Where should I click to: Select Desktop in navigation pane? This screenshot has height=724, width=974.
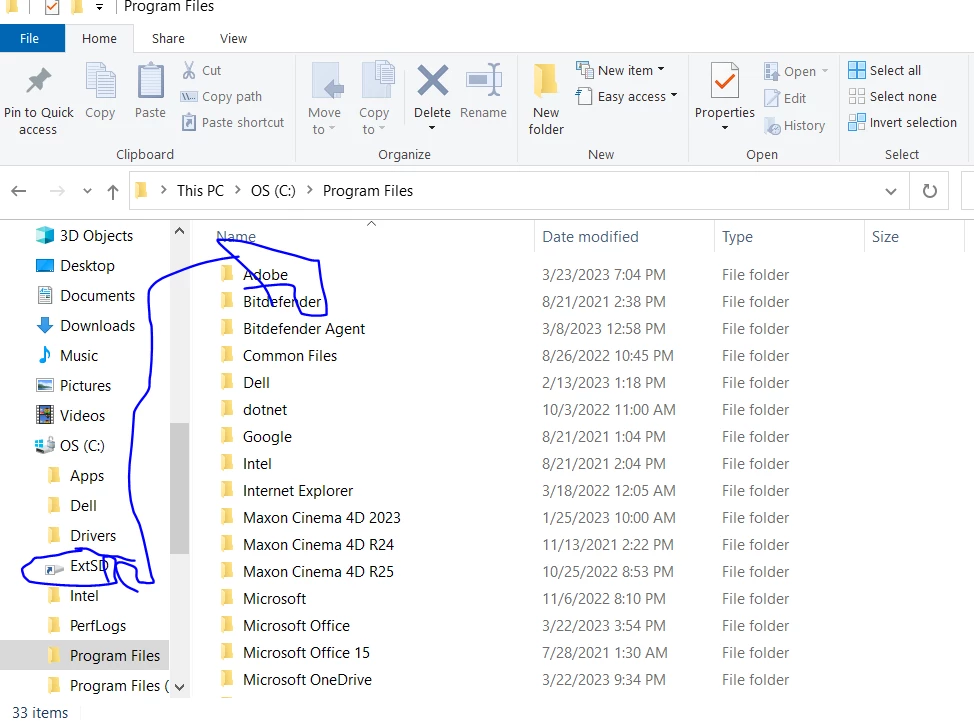pyautogui.click(x=75, y=266)
